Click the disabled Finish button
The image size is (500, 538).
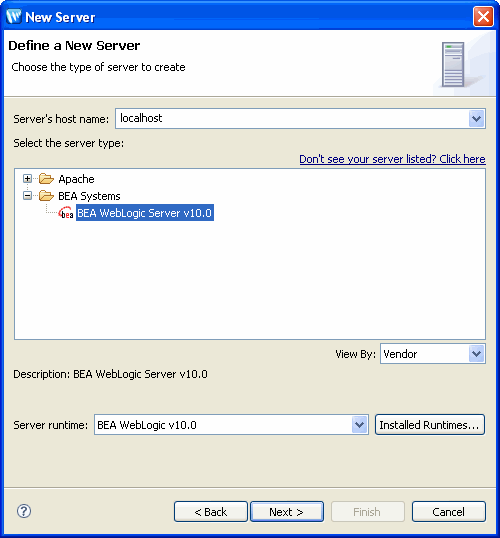click(x=368, y=512)
